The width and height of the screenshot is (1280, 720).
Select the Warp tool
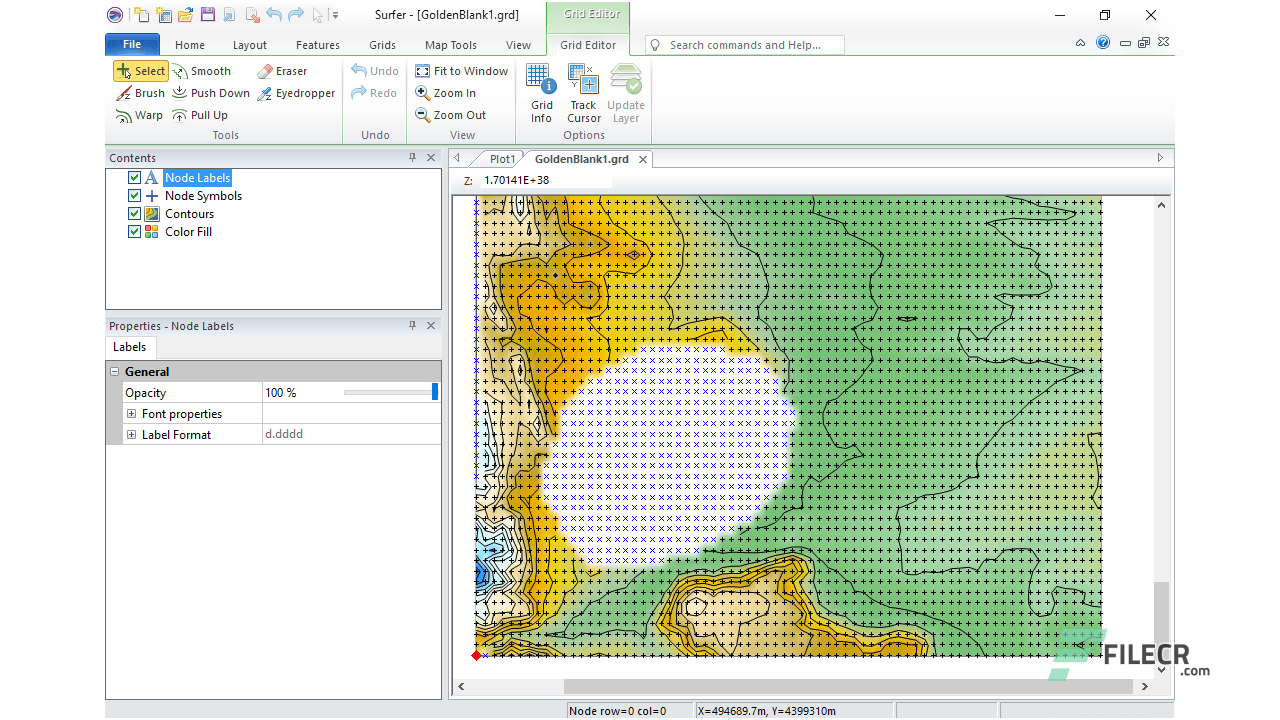[x=139, y=115]
